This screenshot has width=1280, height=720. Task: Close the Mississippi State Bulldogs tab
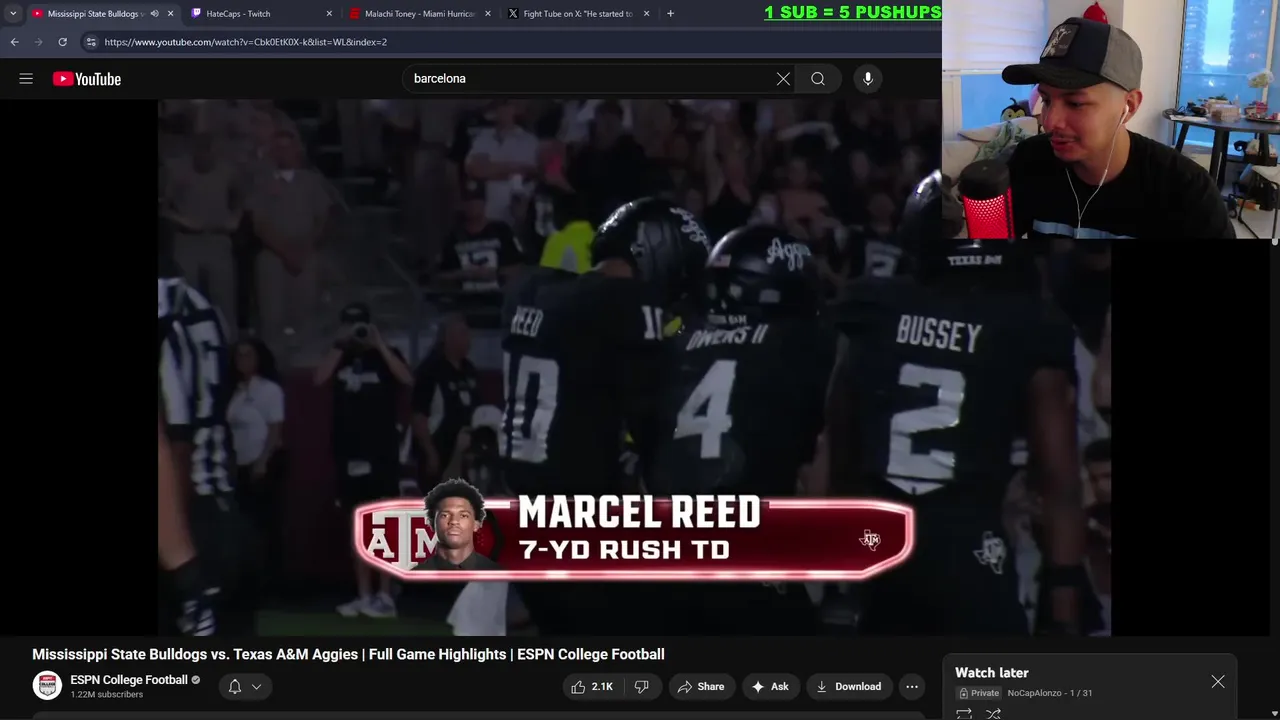tap(170, 14)
